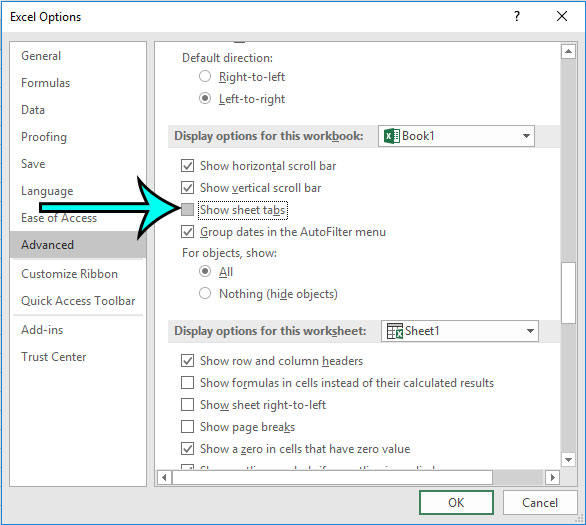Toggle Show horizontal scroll bar checkbox

(x=187, y=166)
